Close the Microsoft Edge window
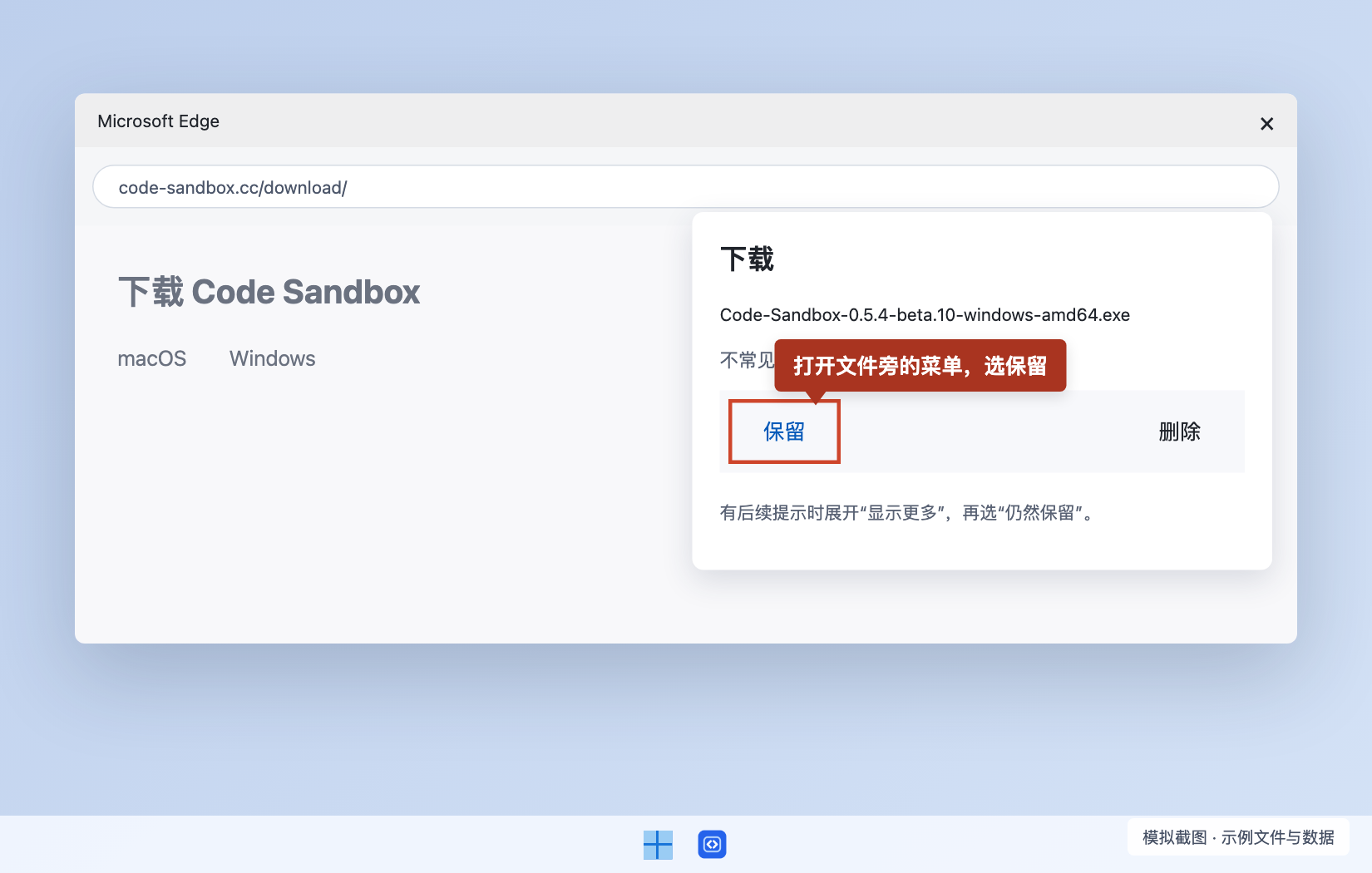This screenshot has height=873, width=1372. tap(1266, 124)
